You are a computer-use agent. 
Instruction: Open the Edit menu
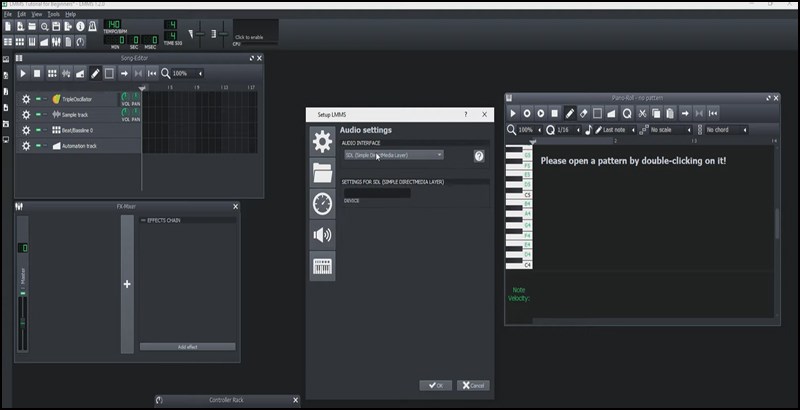pos(21,14)
